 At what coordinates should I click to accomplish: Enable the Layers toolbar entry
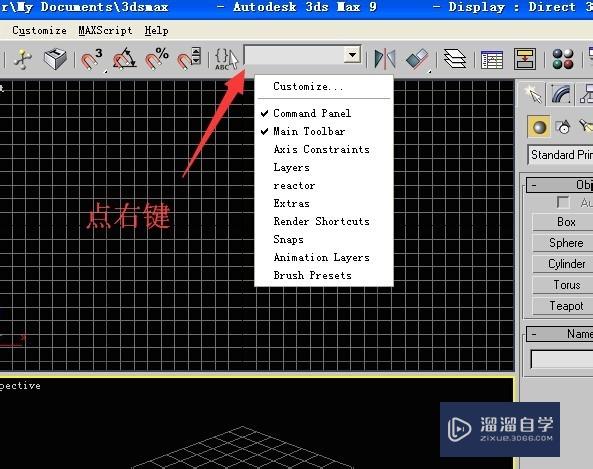(x=324, y=167)
